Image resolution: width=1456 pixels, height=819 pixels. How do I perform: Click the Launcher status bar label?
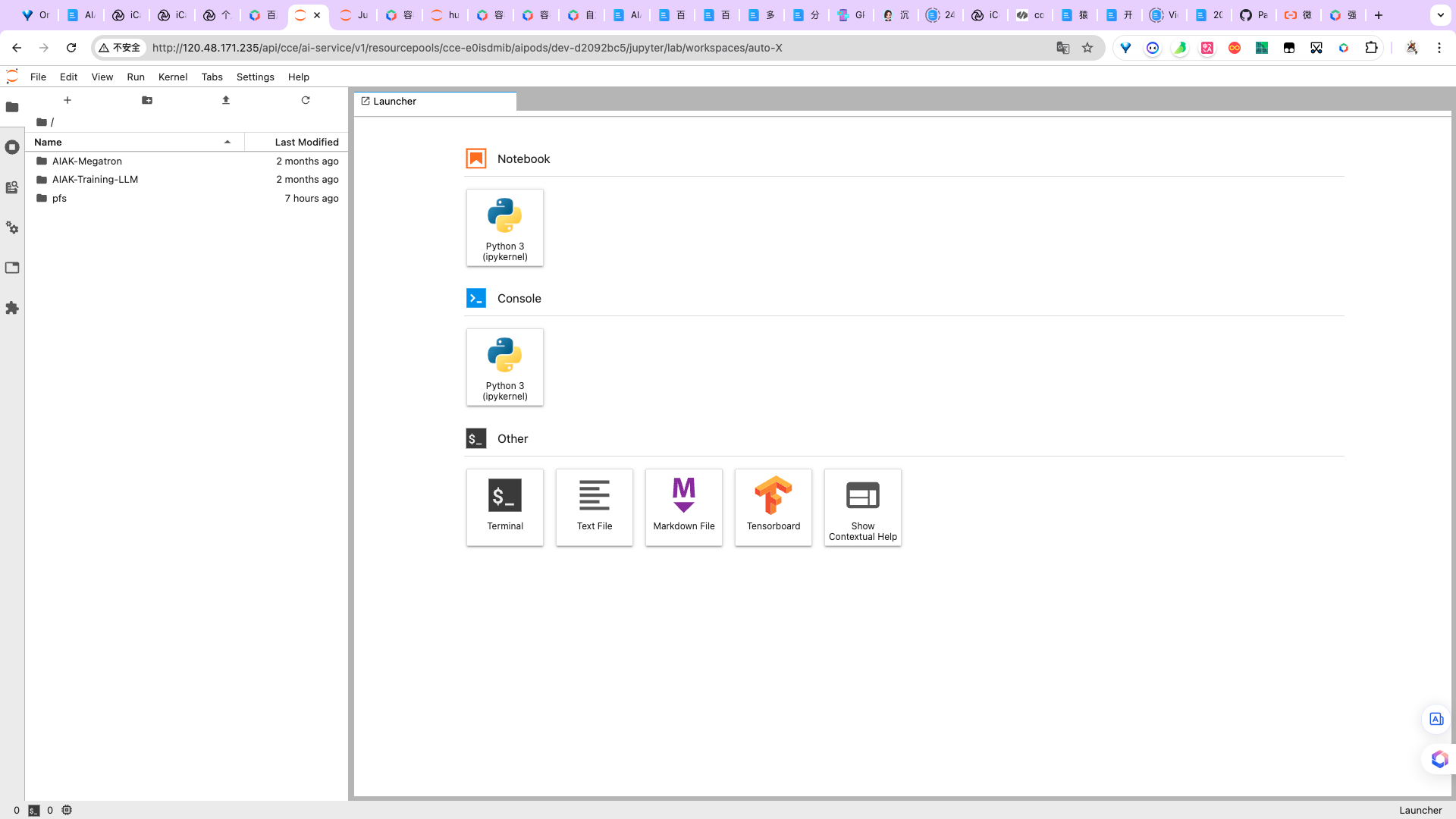(x=1420, y=810)
